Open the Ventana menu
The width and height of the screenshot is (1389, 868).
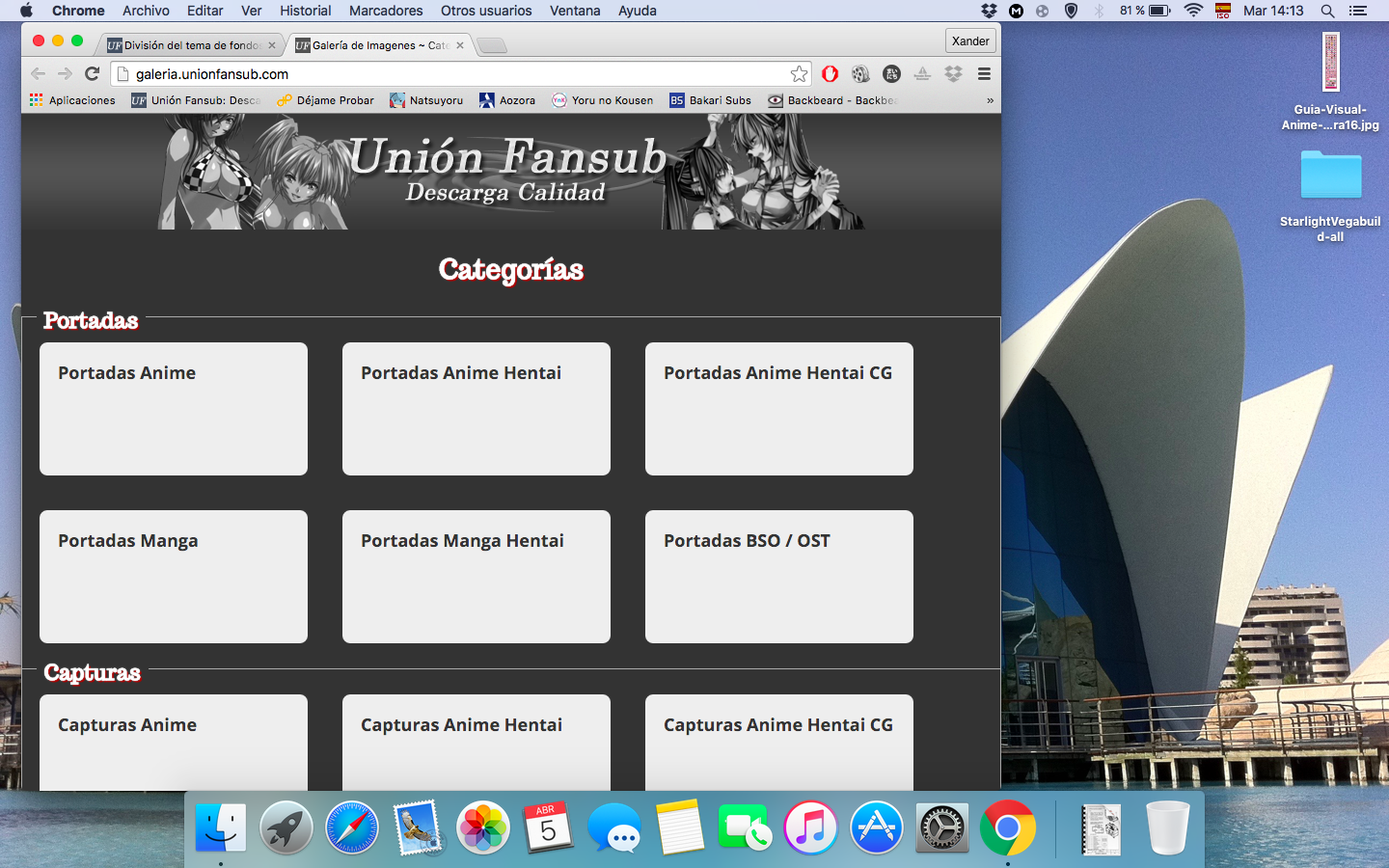575,11
